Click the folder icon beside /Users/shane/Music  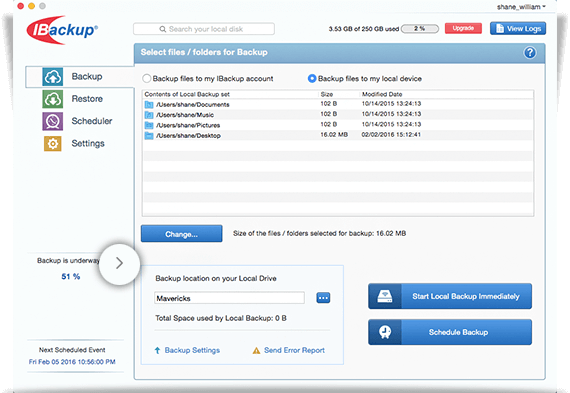149,115
